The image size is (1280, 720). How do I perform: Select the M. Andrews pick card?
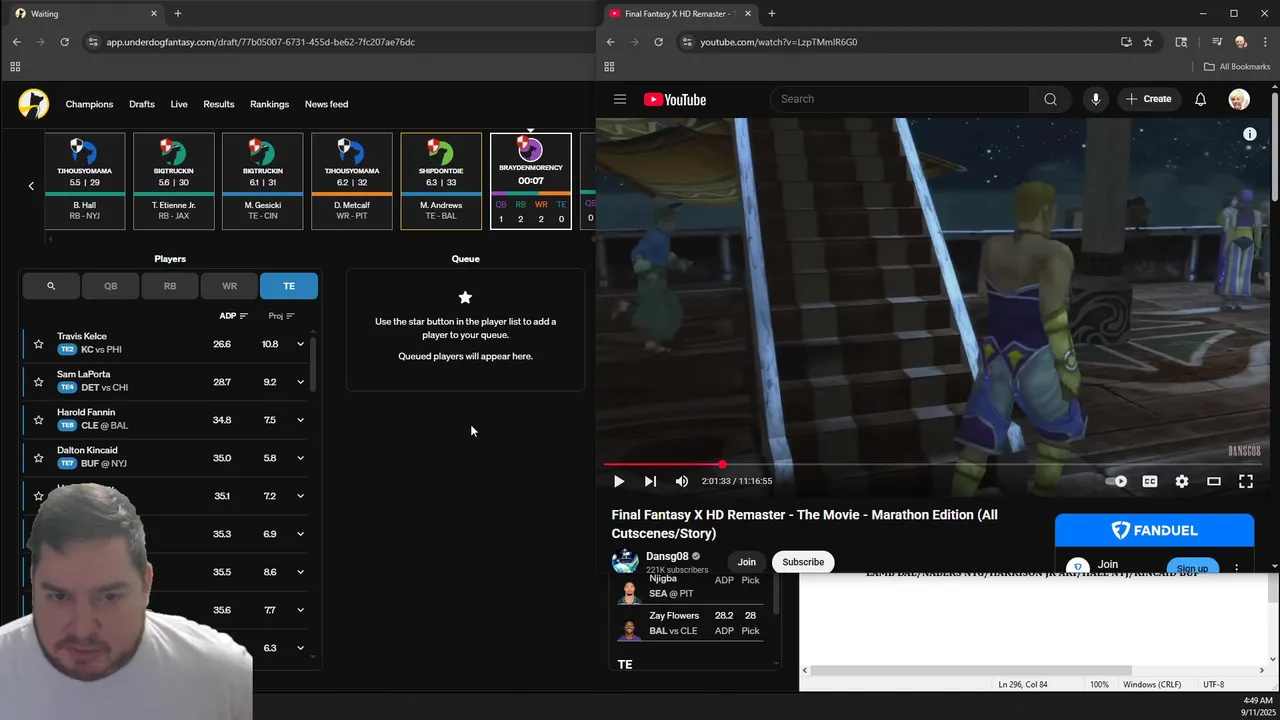(441, 181)
